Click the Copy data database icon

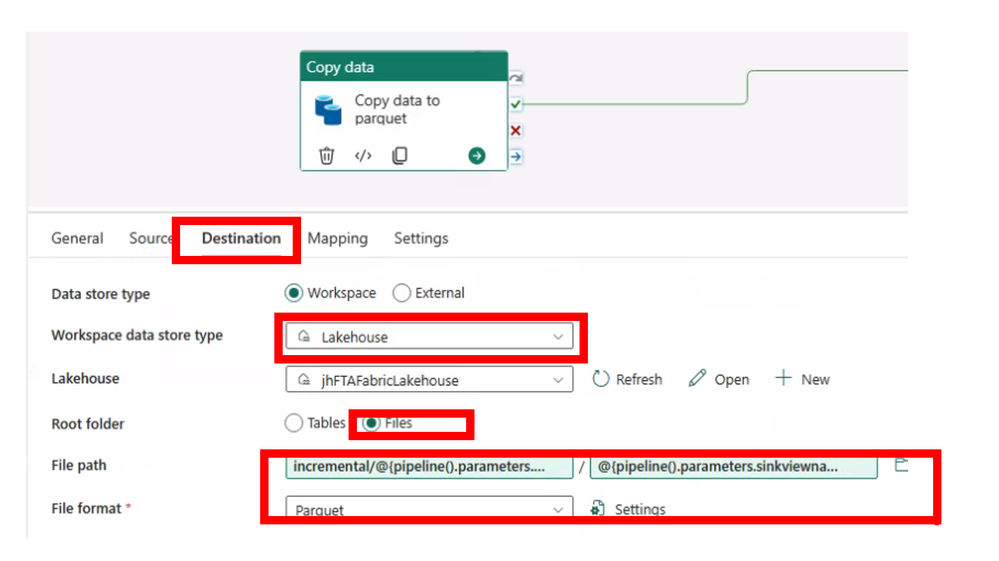coord(329,110)
